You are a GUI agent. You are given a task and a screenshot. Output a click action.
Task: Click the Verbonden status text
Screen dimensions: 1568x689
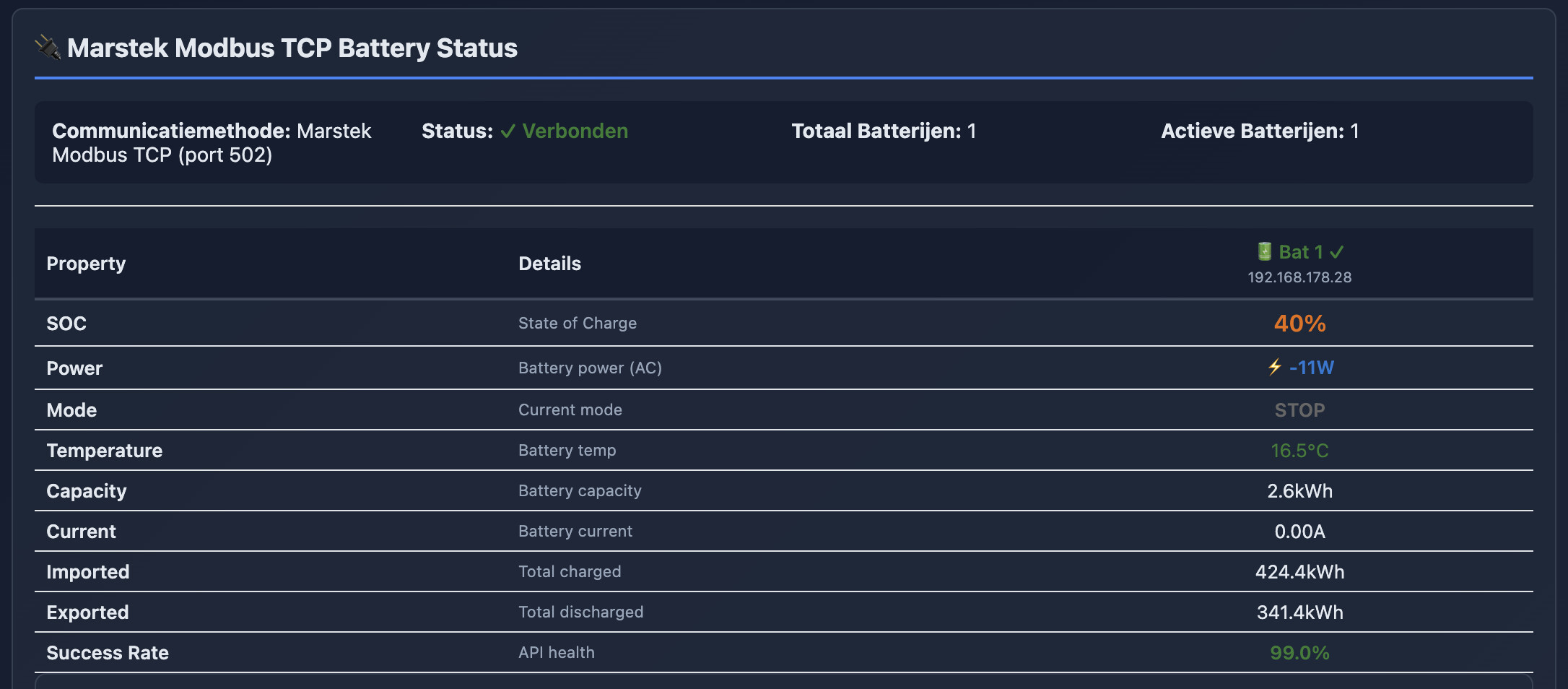point(575,131)
